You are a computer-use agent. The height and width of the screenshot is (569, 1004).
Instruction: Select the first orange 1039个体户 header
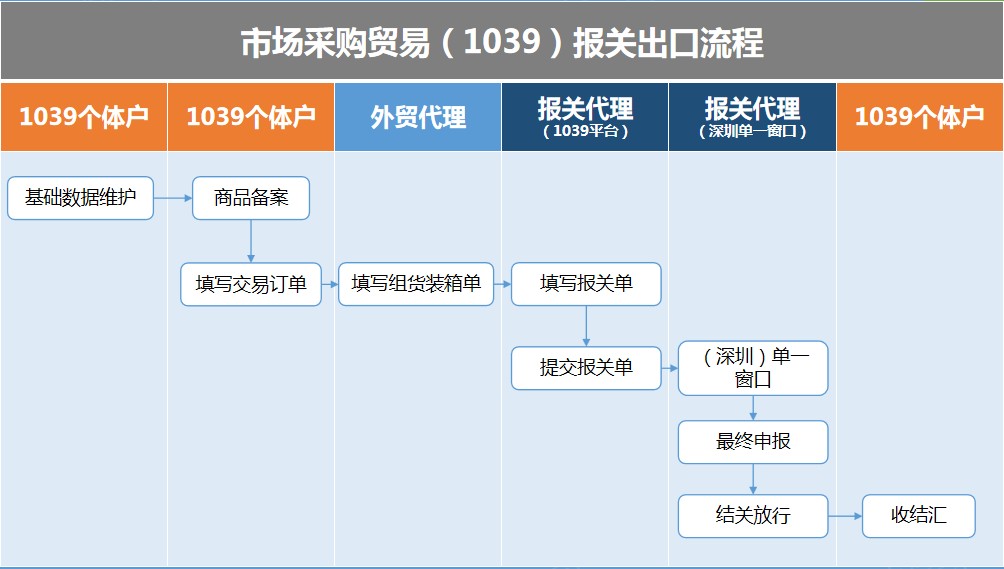[84, 117]
